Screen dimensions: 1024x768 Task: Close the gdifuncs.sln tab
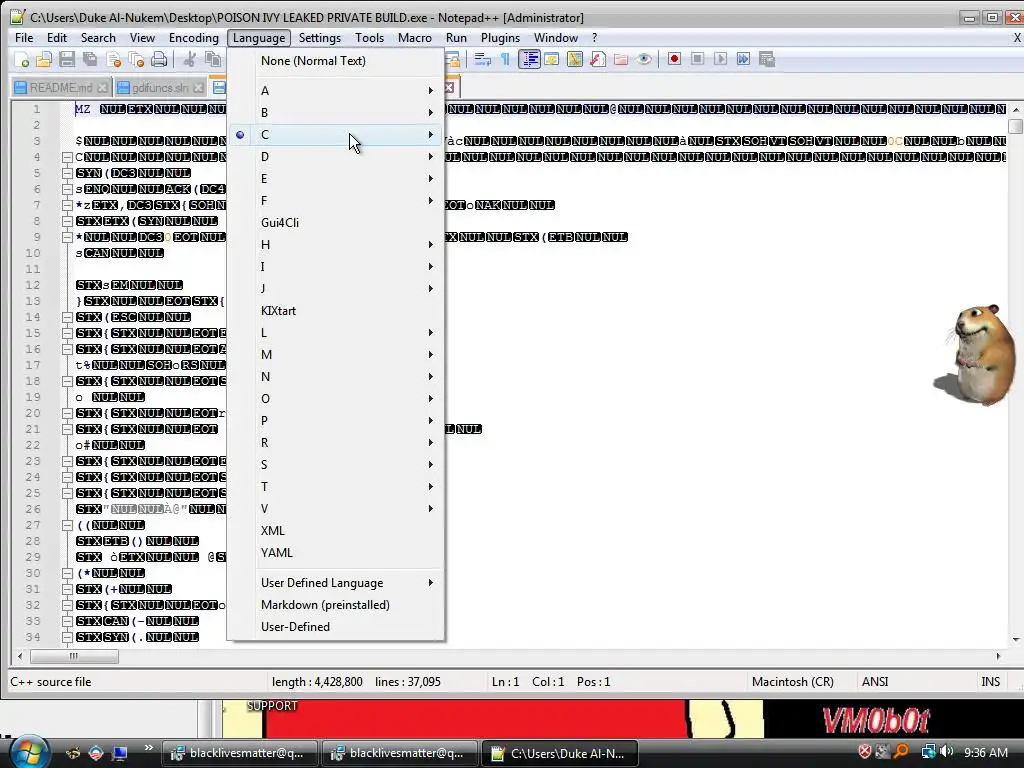(x=198, y=88)
